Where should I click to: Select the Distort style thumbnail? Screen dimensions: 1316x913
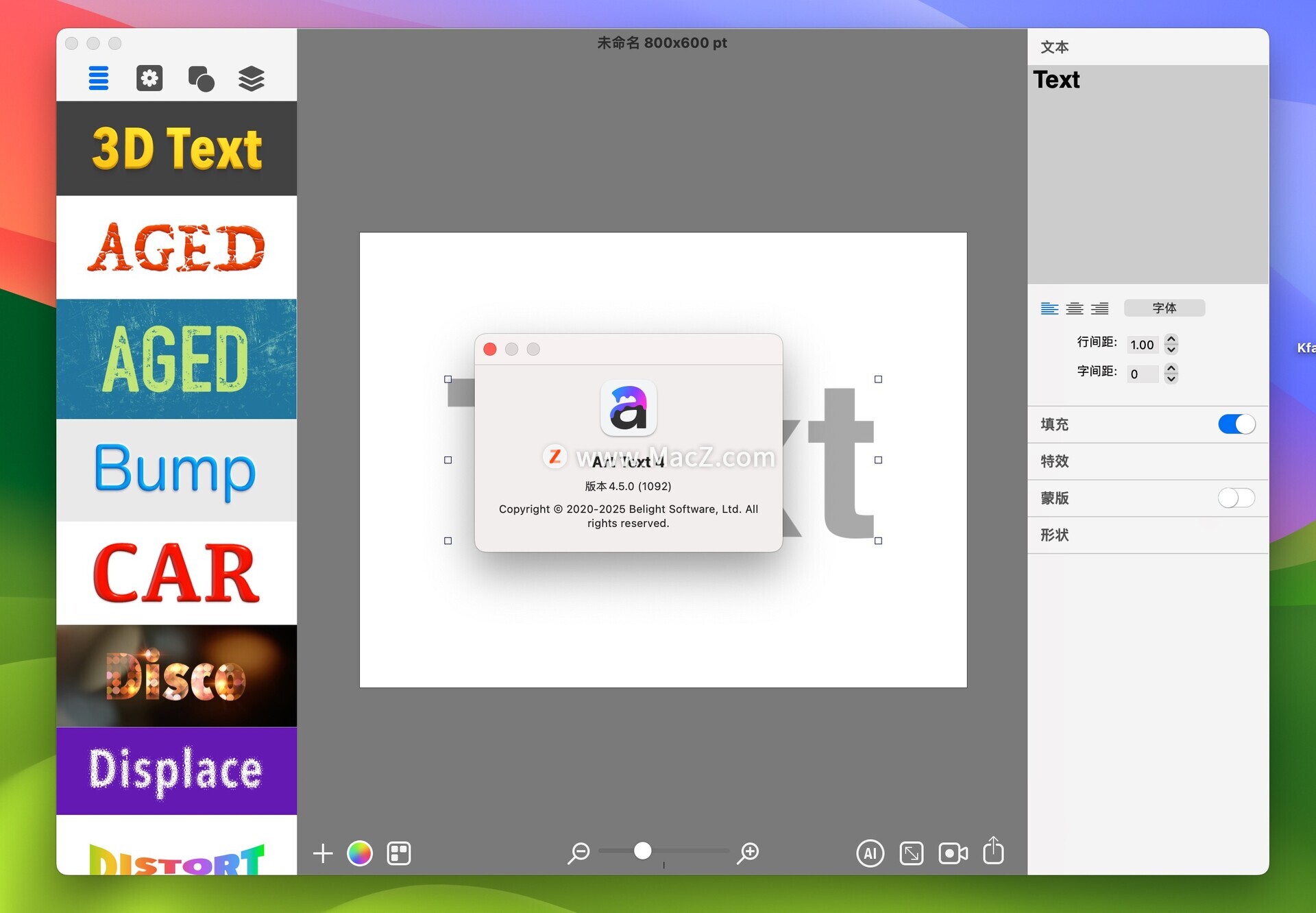point(177,845)
